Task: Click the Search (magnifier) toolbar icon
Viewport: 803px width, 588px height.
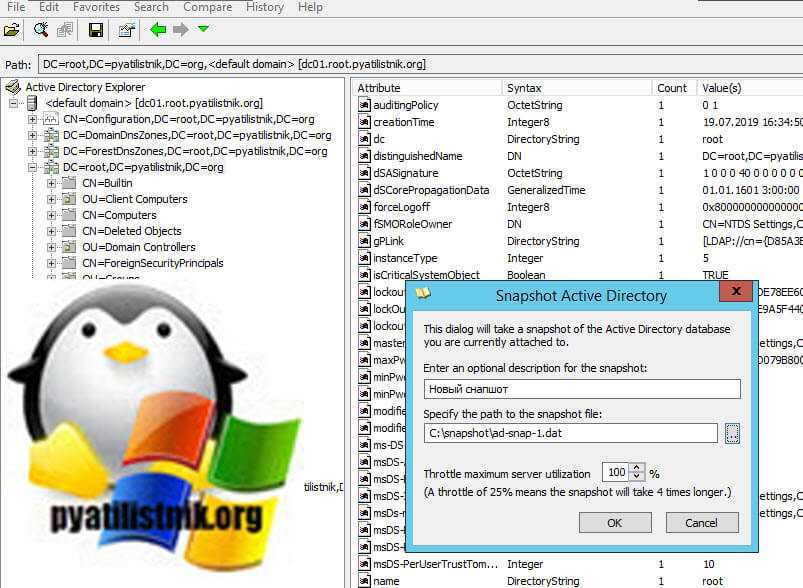Action: coord(41,30)
